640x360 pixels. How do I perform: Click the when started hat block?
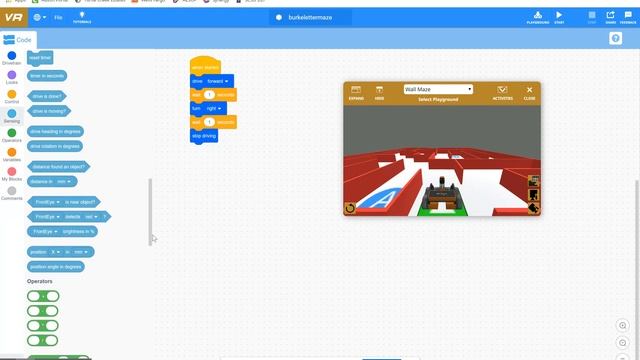click(x=205, y=66)
